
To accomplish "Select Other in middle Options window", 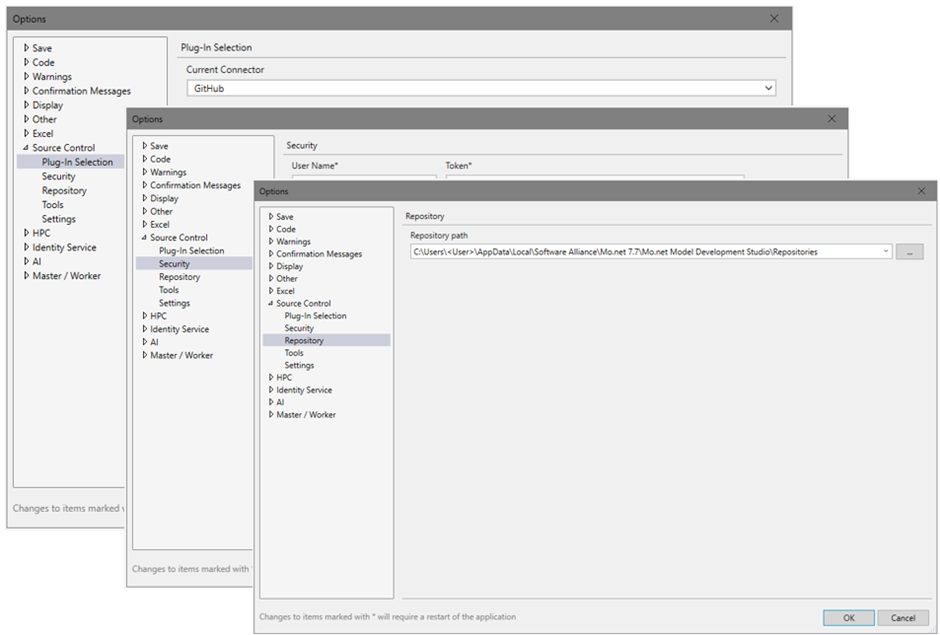I will 161,211.
